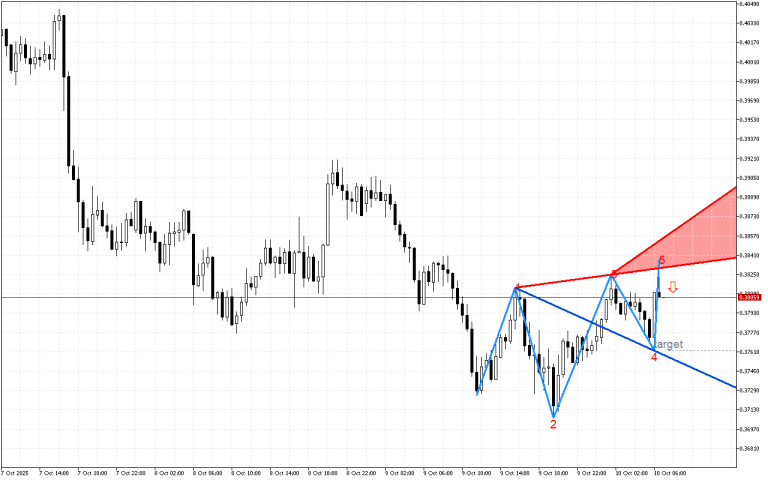Click the red down arrow signal icon
This screenshot has height=480, width=768.
click(673, 288)
